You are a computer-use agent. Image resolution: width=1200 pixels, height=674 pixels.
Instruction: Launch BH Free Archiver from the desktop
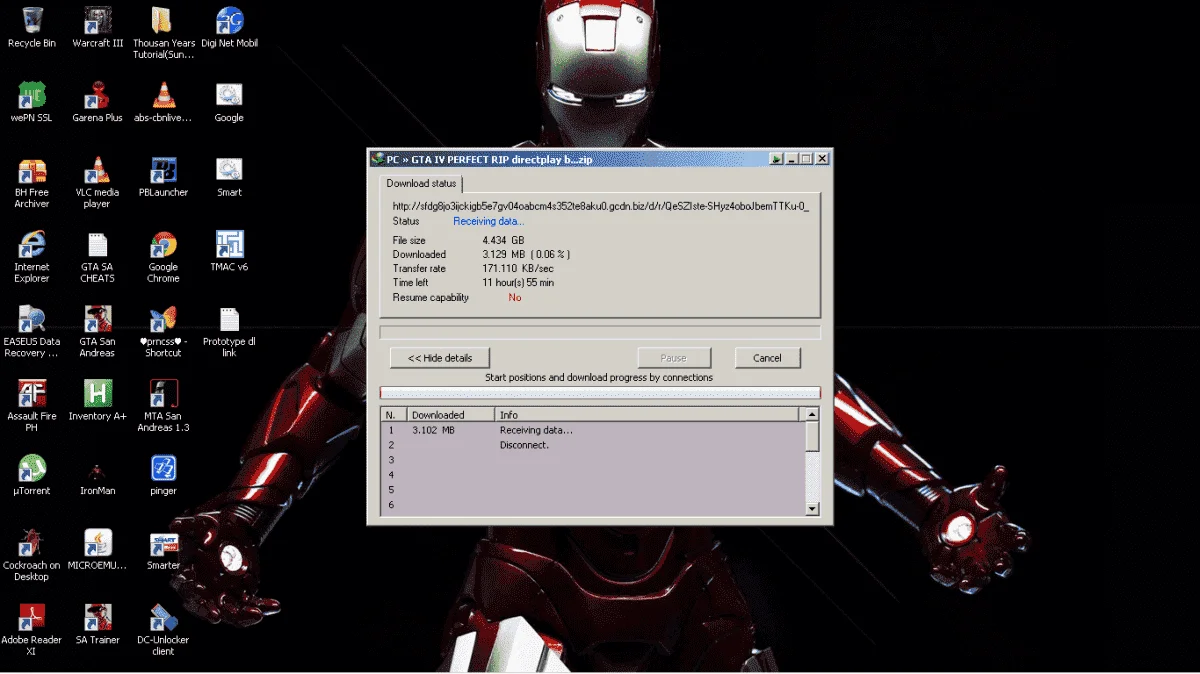(32, 182)
